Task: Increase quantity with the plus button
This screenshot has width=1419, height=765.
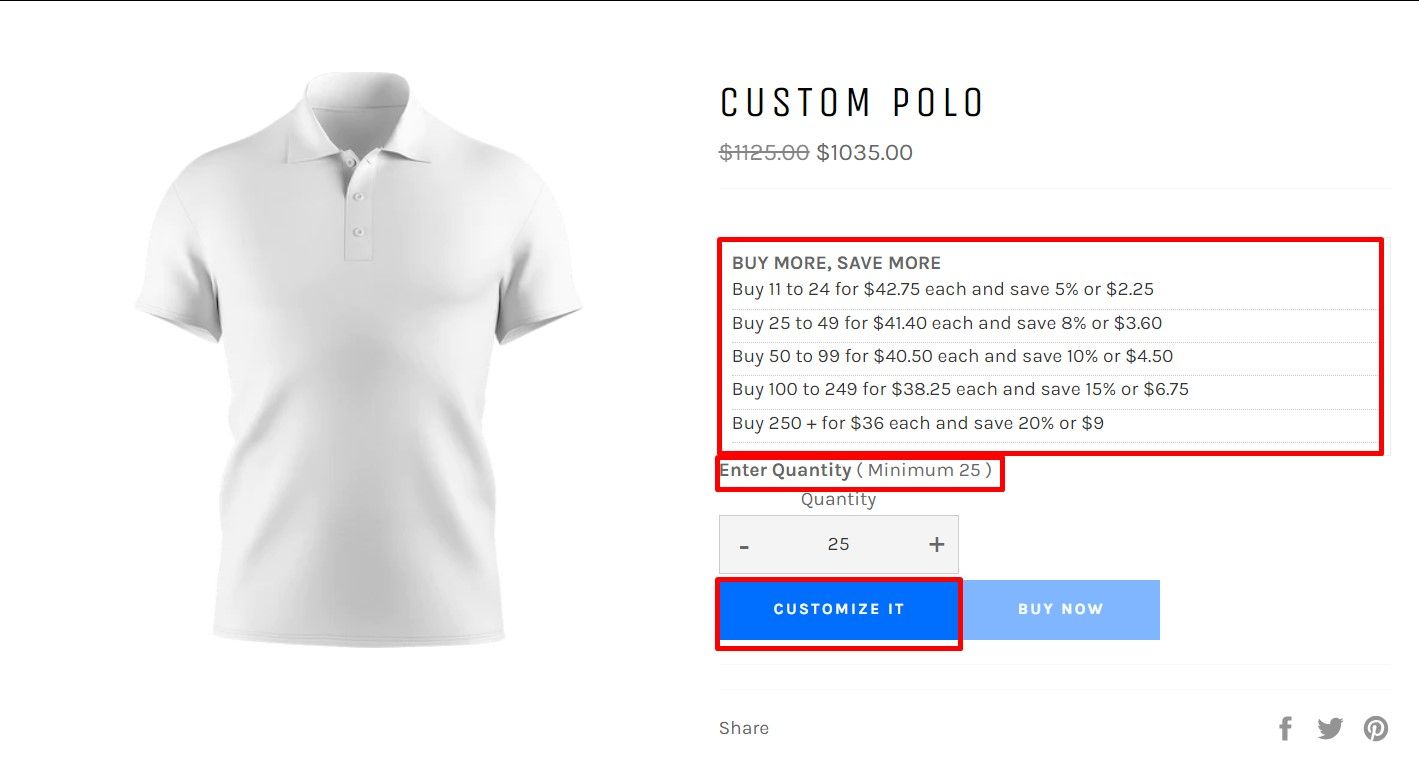Action: point(936,545)
